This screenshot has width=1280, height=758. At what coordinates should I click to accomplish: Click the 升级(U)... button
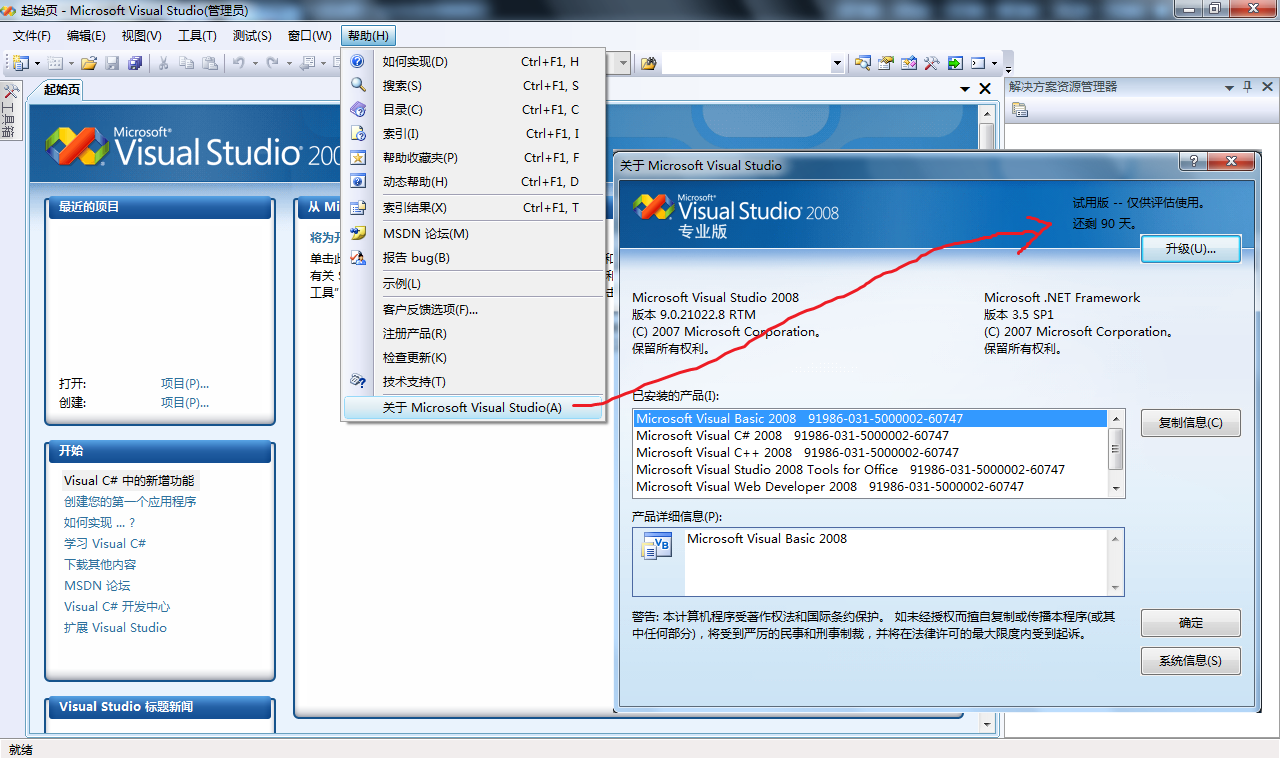[1190, 249]
